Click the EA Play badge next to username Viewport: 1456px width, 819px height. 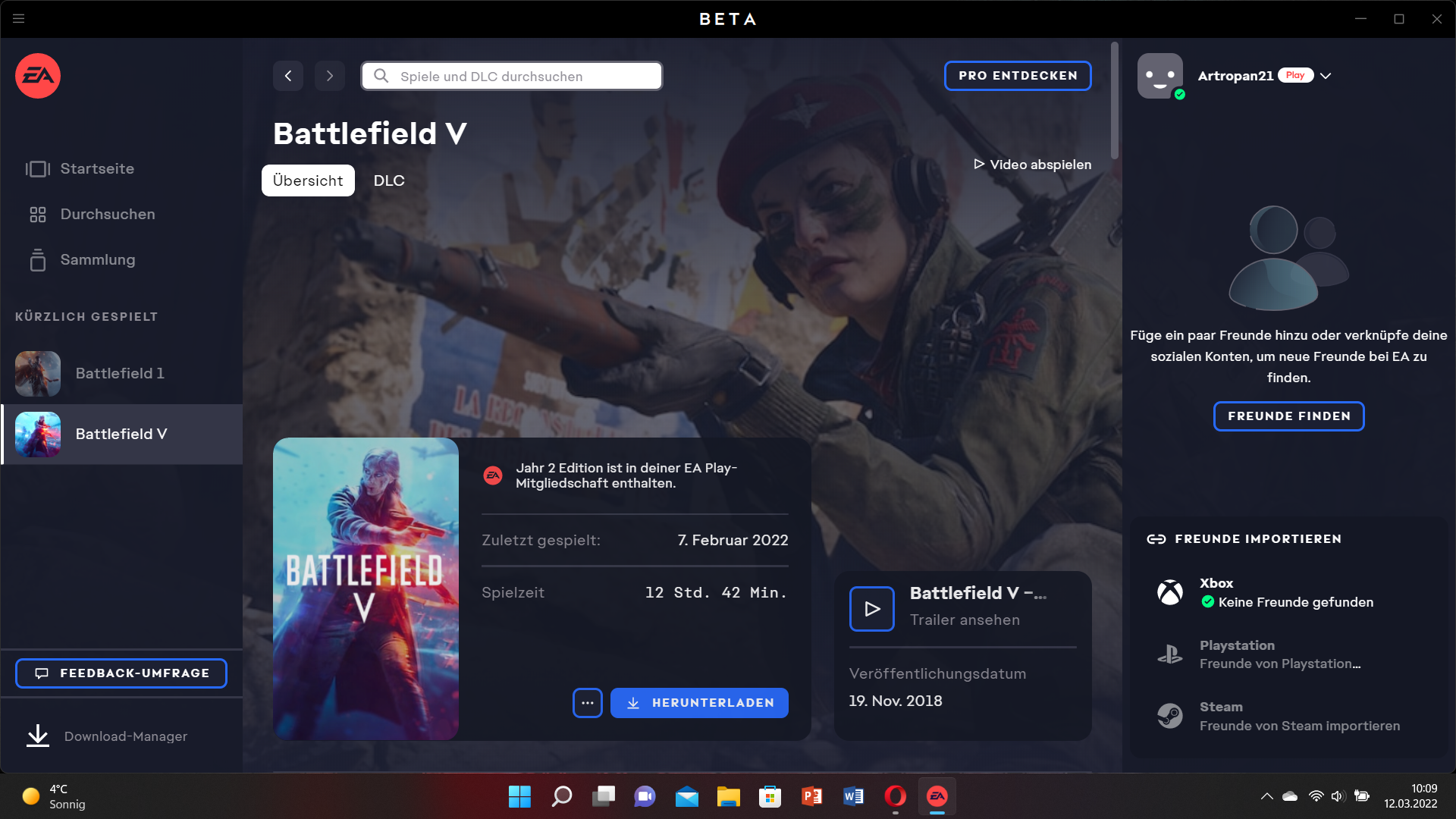click(x=1295, y=75)
